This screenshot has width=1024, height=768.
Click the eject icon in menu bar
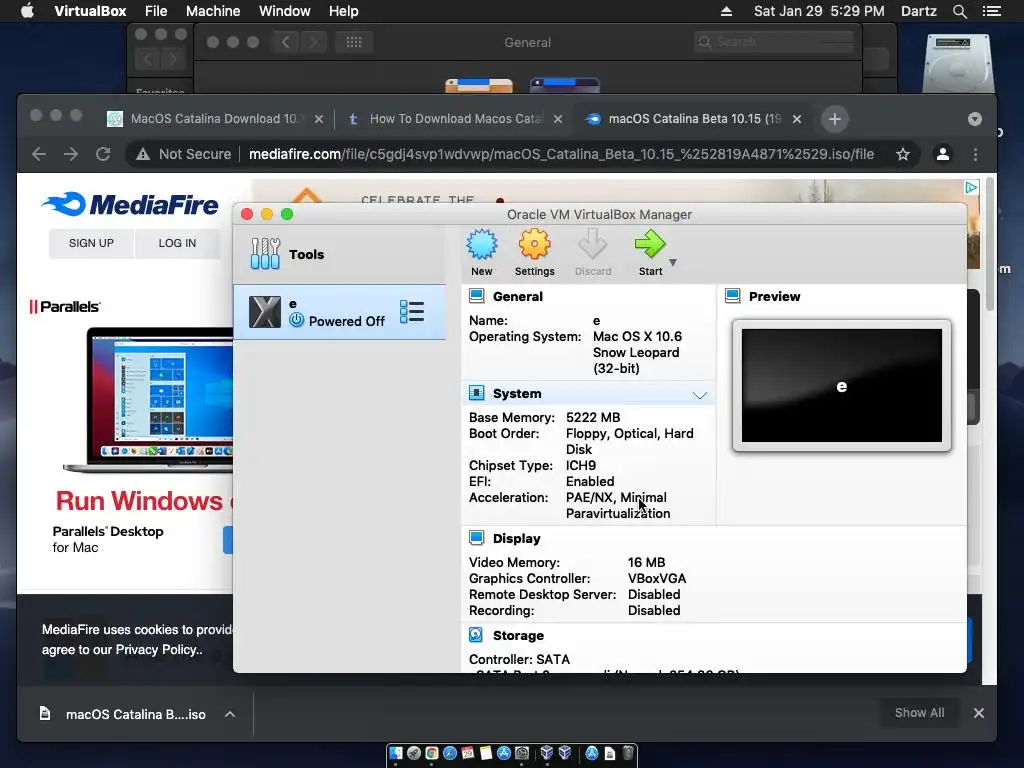(726, 11)
